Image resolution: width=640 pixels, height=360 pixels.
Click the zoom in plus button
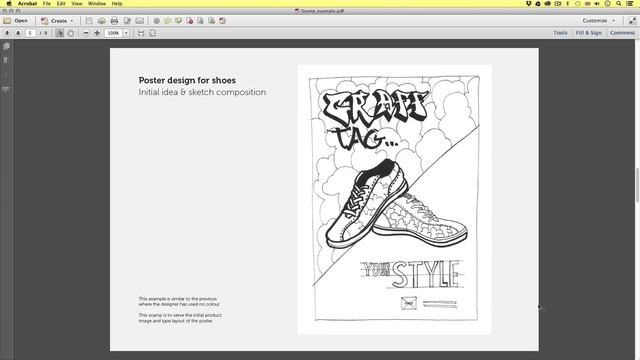[97, 33]
